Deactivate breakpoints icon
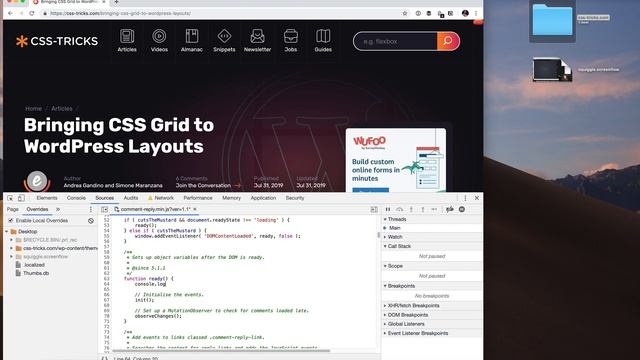This screenshot has height=360, width=640. click(449, 209)
